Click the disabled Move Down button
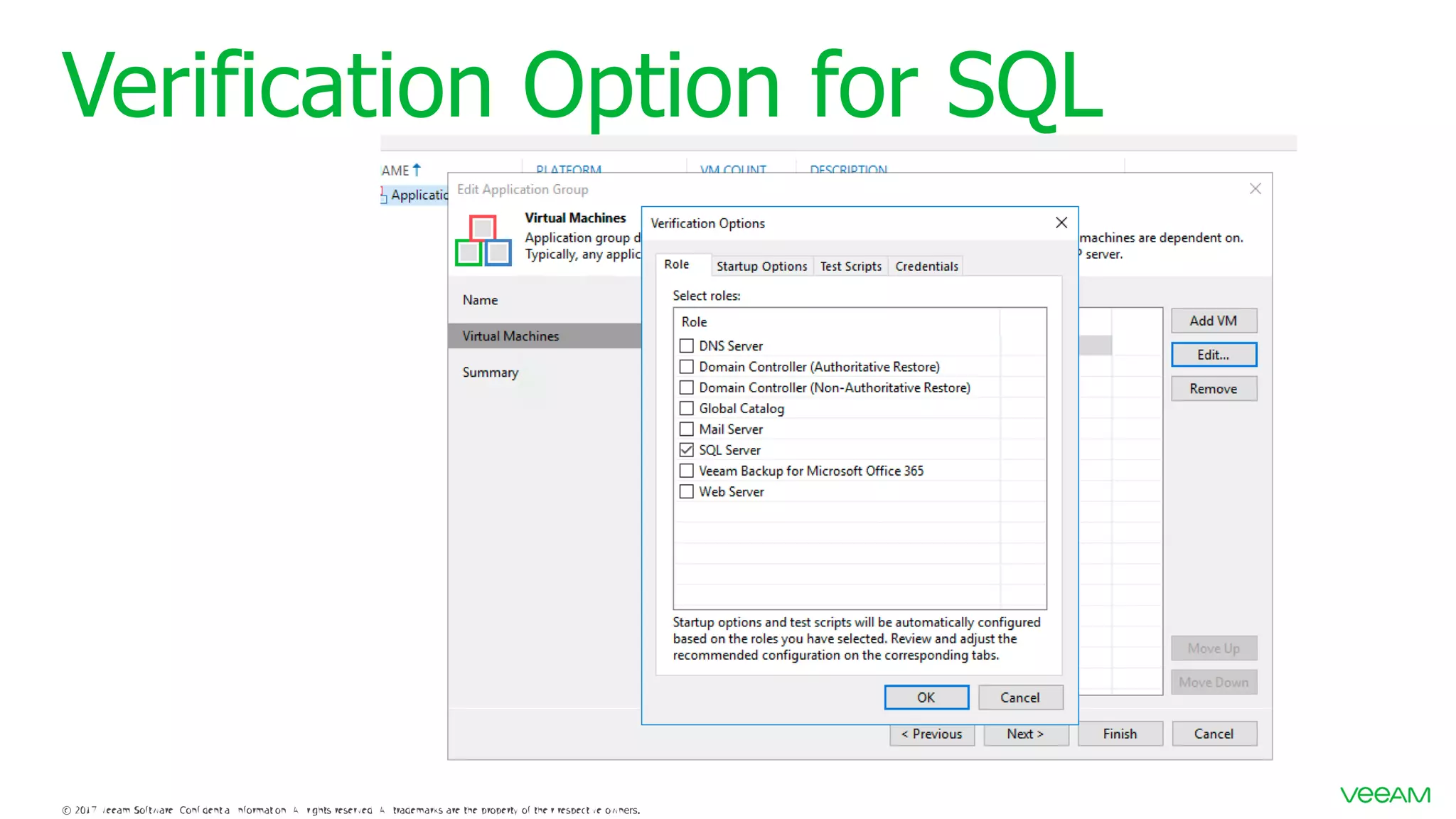Image resolution: width=1456 pixels, height=819 pixels. (x=1214, y=682)
